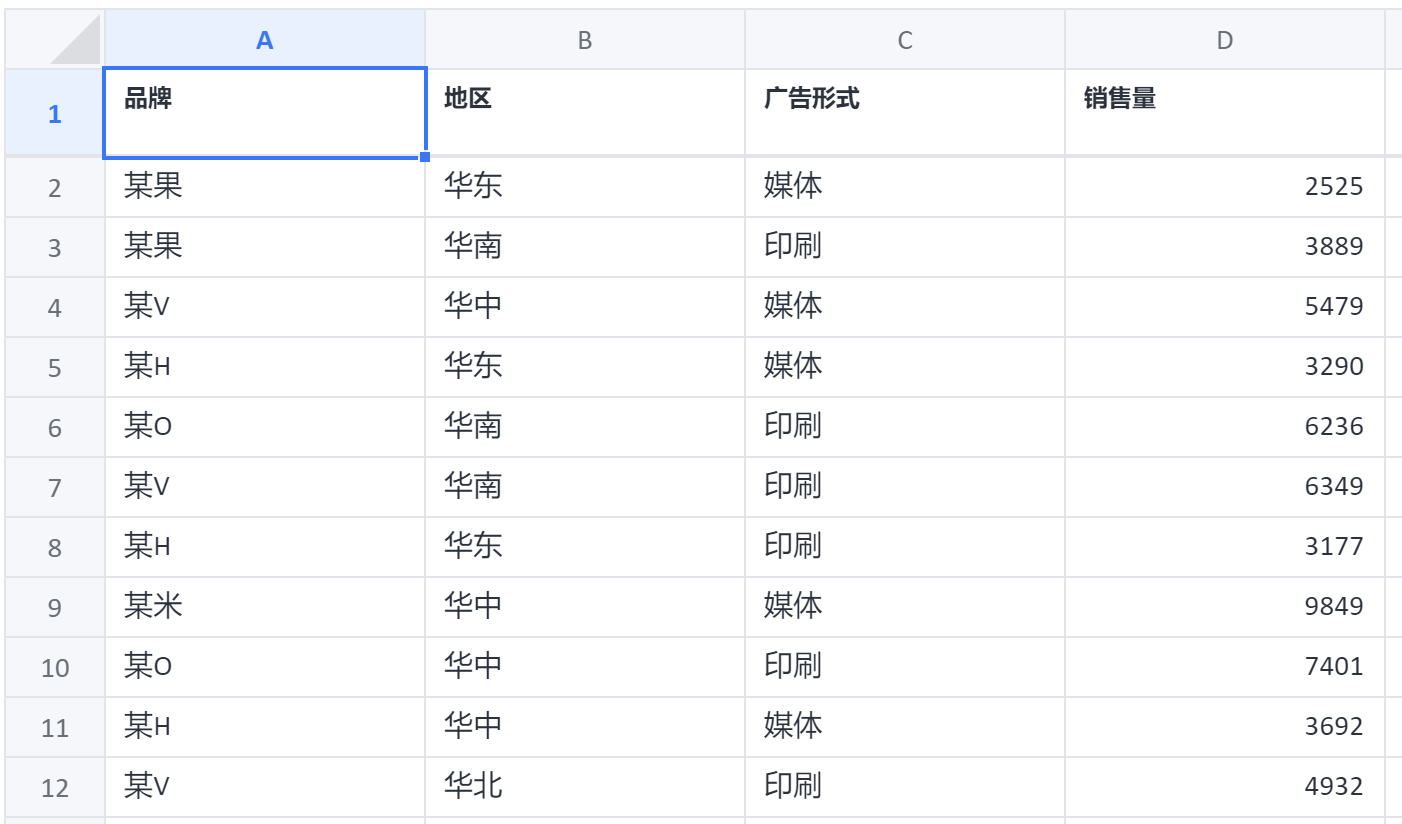Select row 12 header
This screenshot has height=824, width=1402.
point(54,787)
